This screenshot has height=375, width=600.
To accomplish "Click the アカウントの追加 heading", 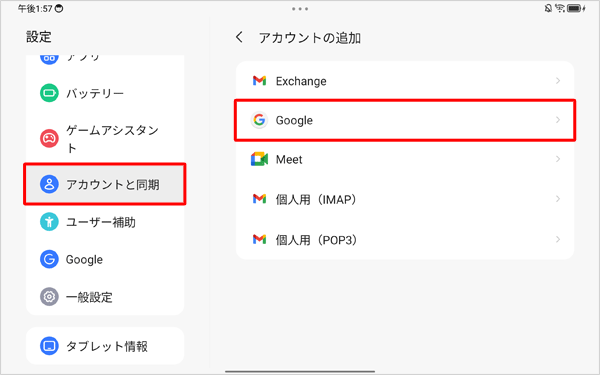I will [310, 38].
